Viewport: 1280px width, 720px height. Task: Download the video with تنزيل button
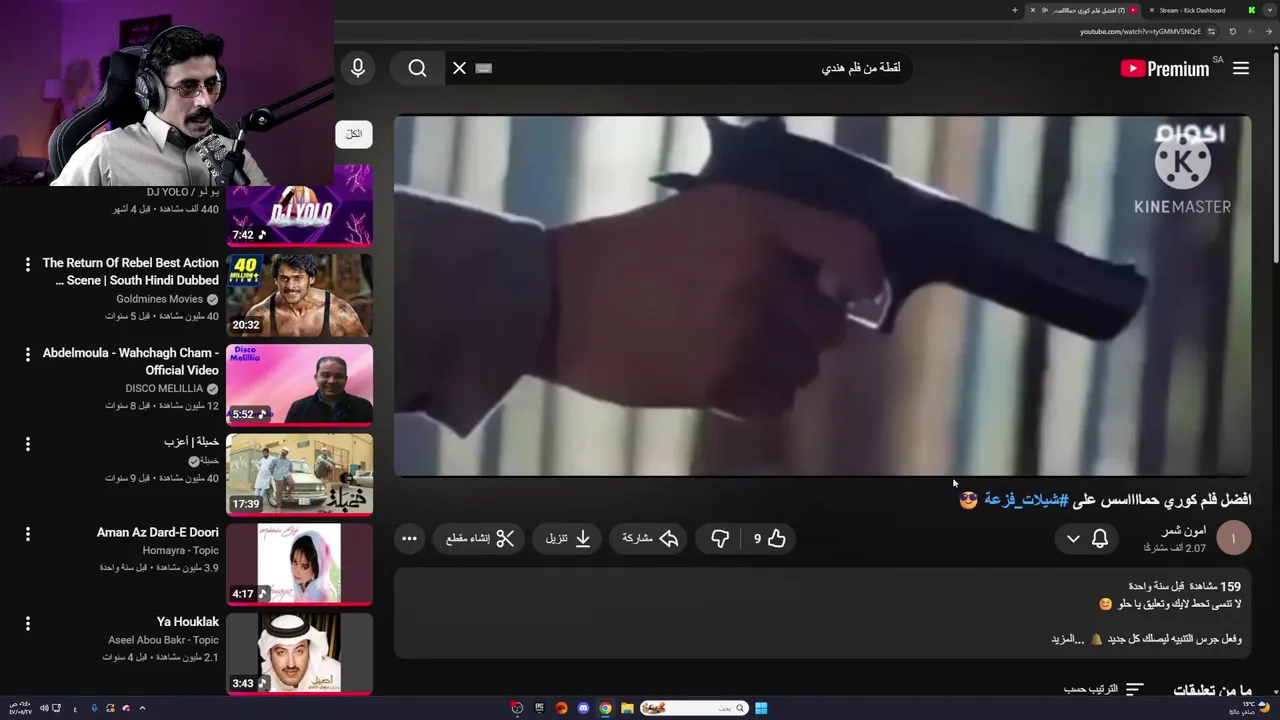(568, 538)
